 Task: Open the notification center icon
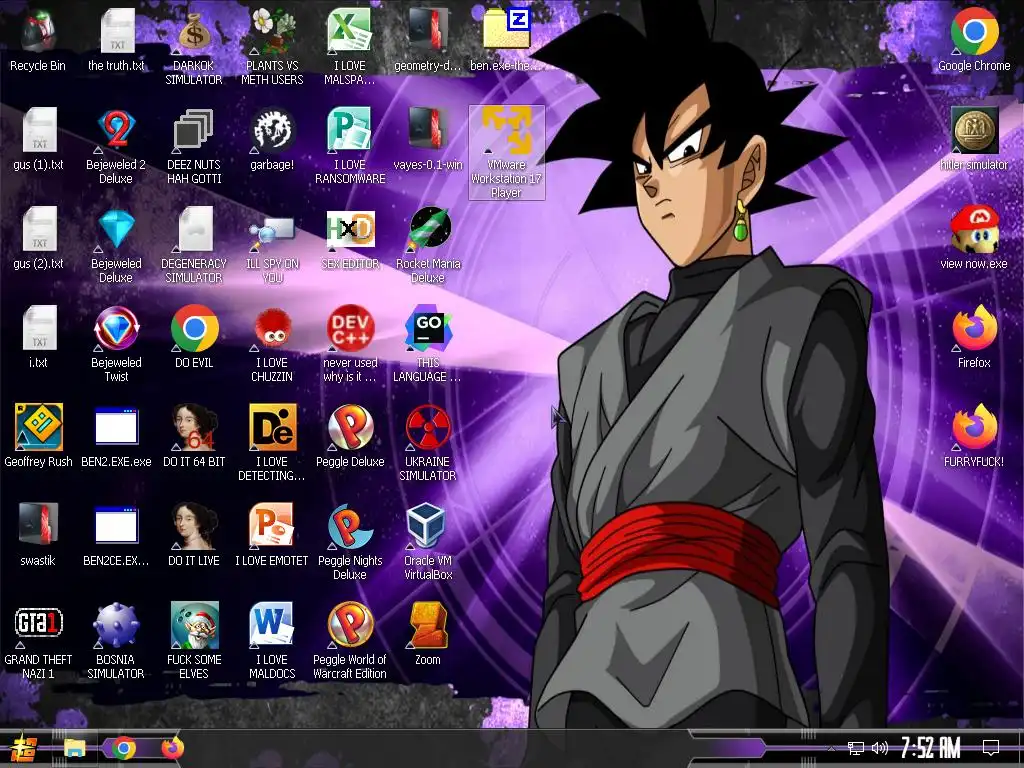(991, 748)
